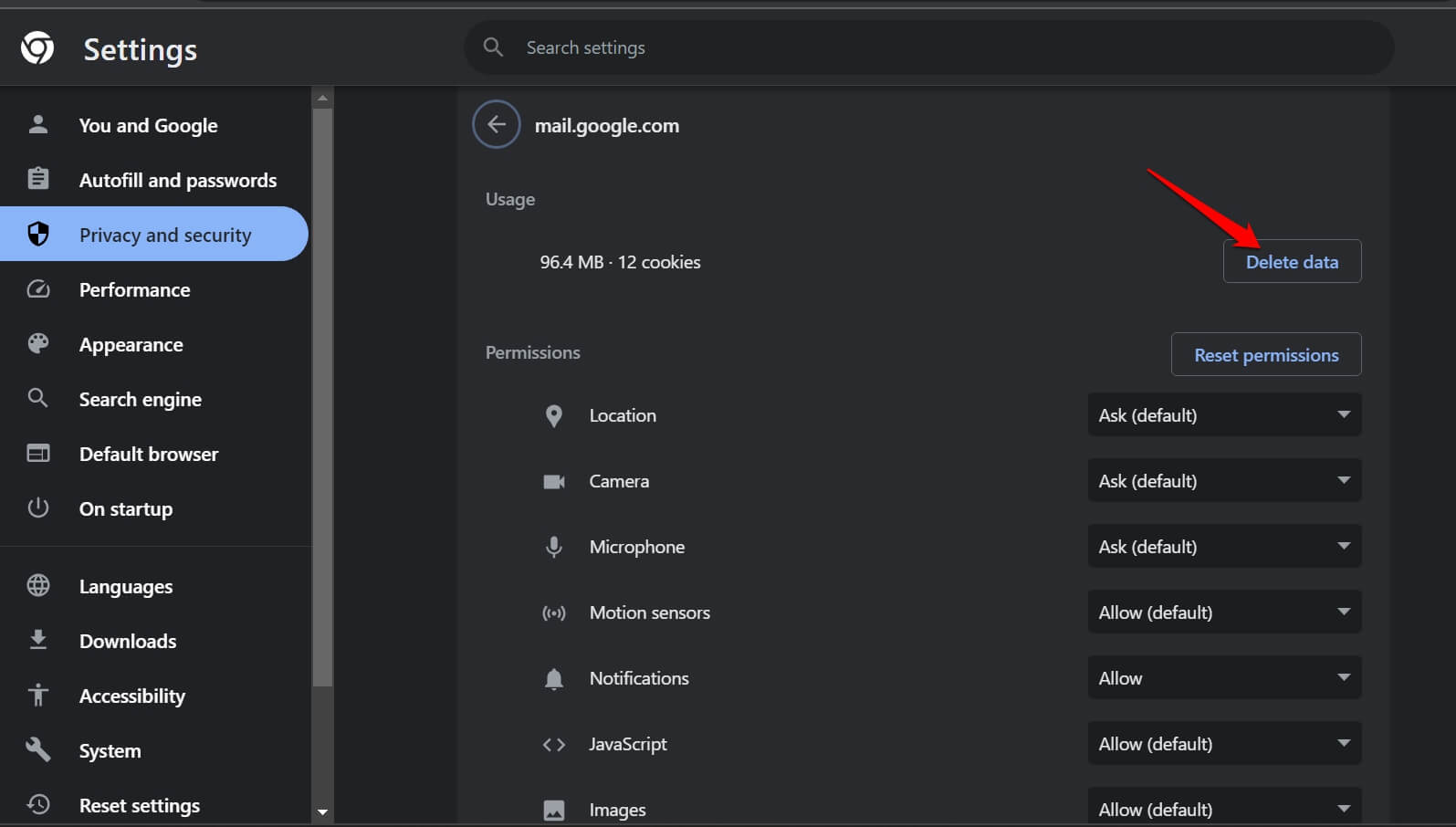Click the back arrow next to mail.google.com
Image resolution: width=1456 pixels, height=827 pixels.
[x=497, y=124]
